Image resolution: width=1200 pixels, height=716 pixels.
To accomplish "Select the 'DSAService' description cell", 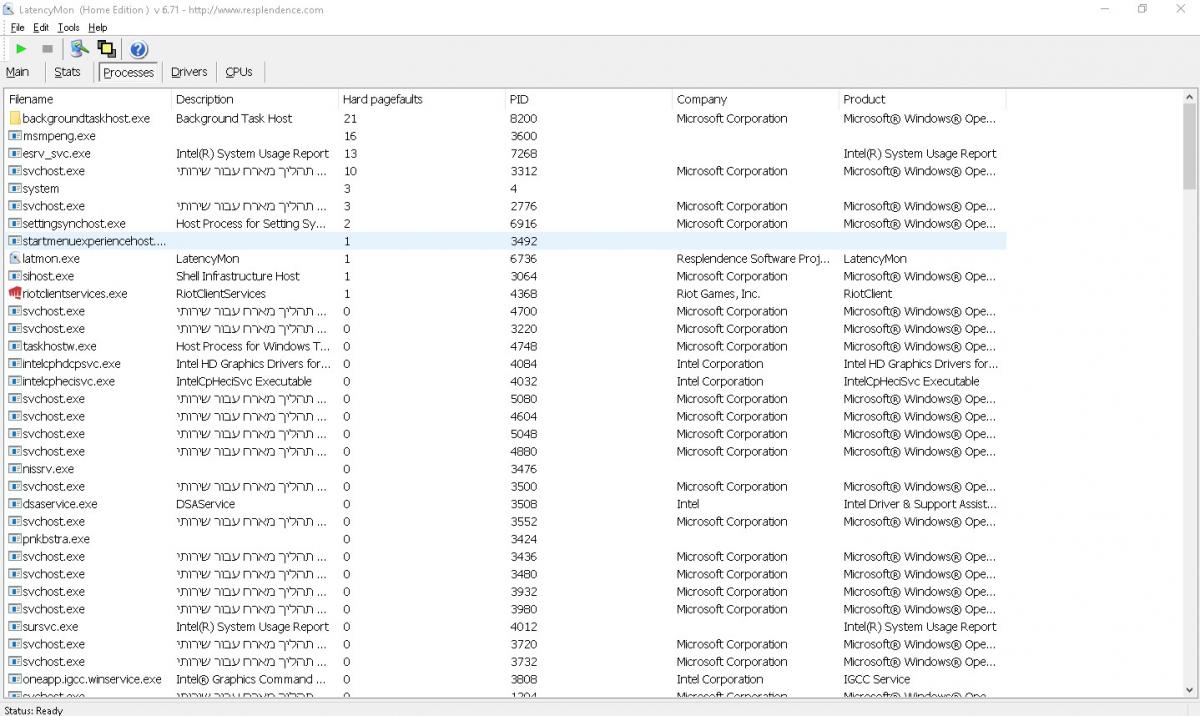I will coord(206,504).
